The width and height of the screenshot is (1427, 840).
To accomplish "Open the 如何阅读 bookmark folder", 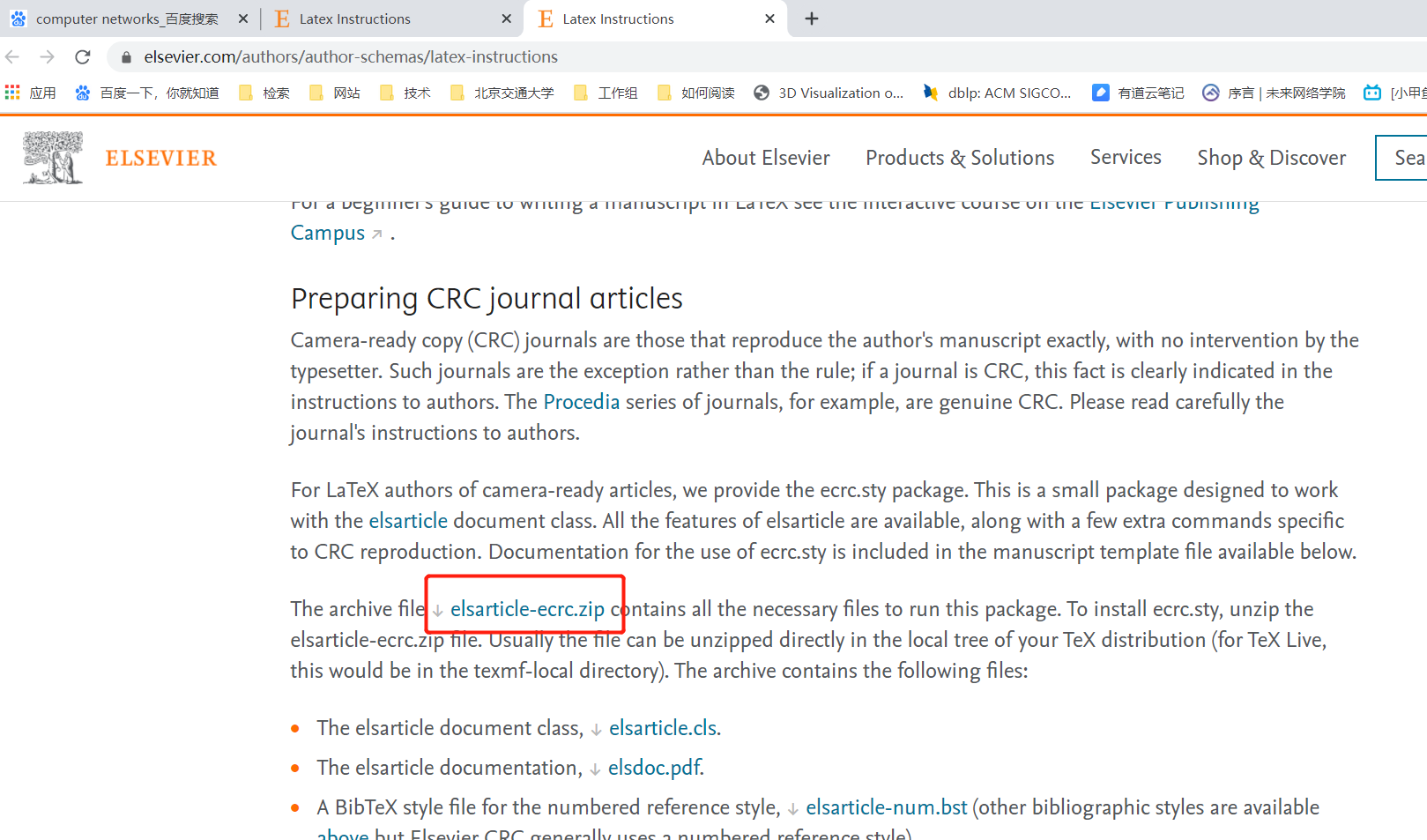I will click(696, 93).
